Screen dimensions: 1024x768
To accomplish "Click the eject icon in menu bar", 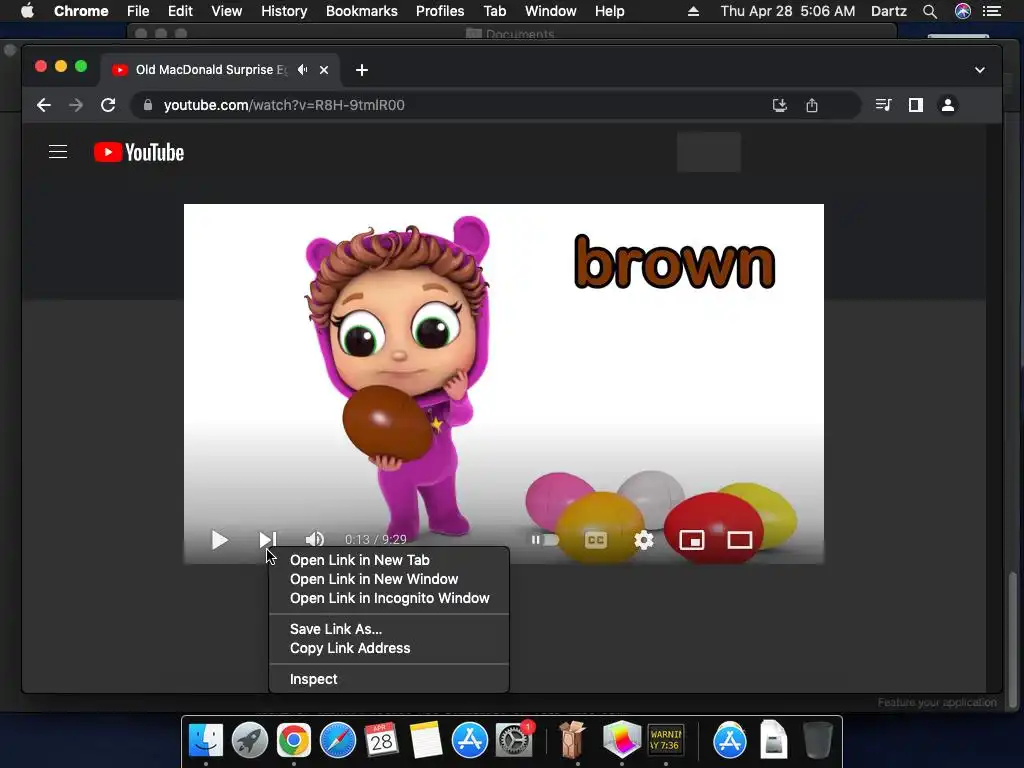I will pos(694,11).
